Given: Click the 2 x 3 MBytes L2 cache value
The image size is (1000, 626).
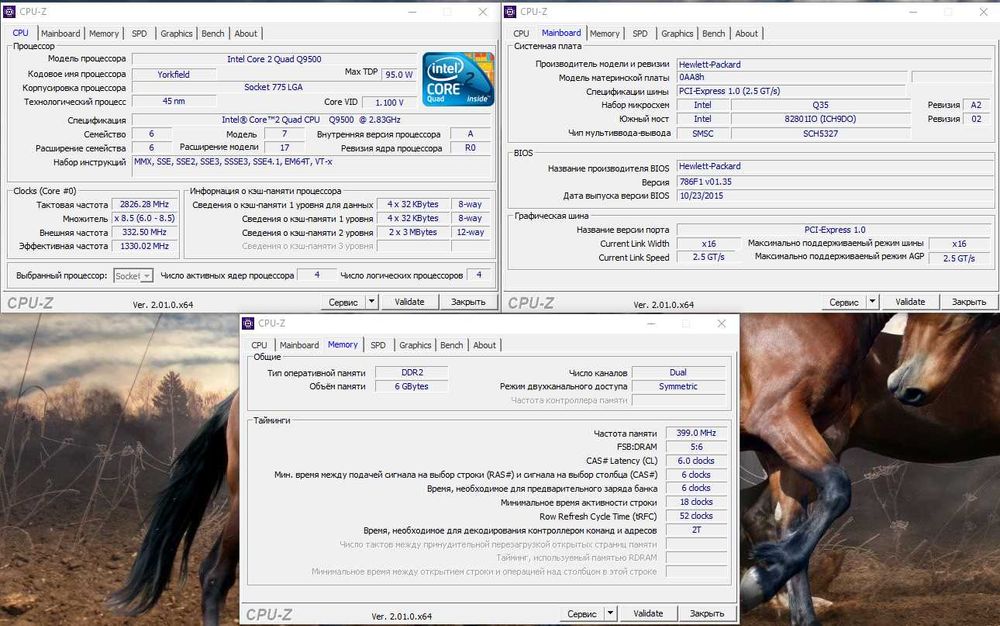Looking at the screenshot, I should point(413,232).
